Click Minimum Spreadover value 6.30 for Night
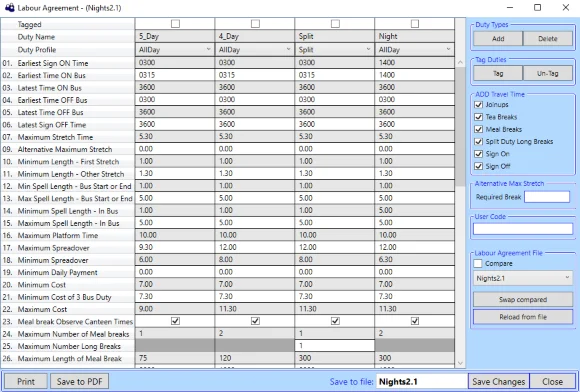 (415, 260)
